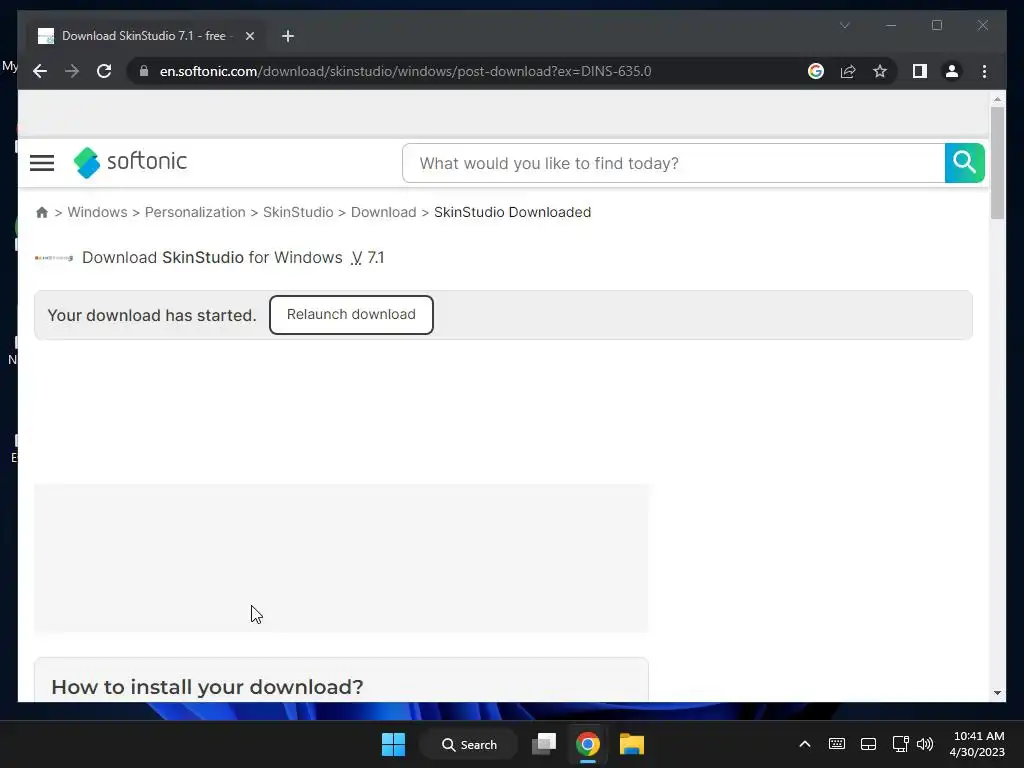
Task: Click the Relaunch download button
Action: tap(351, 315)
